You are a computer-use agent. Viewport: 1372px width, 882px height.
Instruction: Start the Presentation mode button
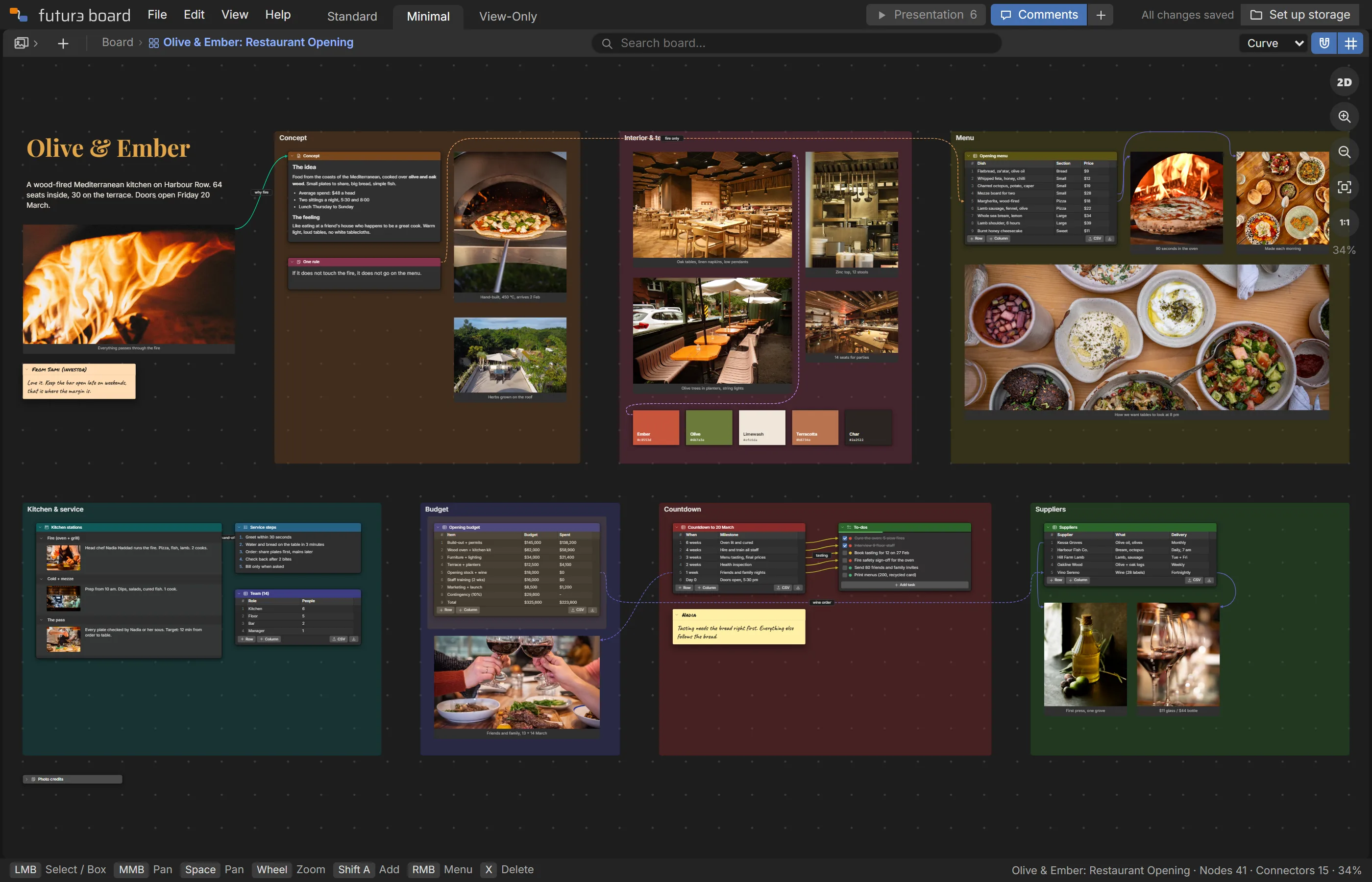[926, 15]
